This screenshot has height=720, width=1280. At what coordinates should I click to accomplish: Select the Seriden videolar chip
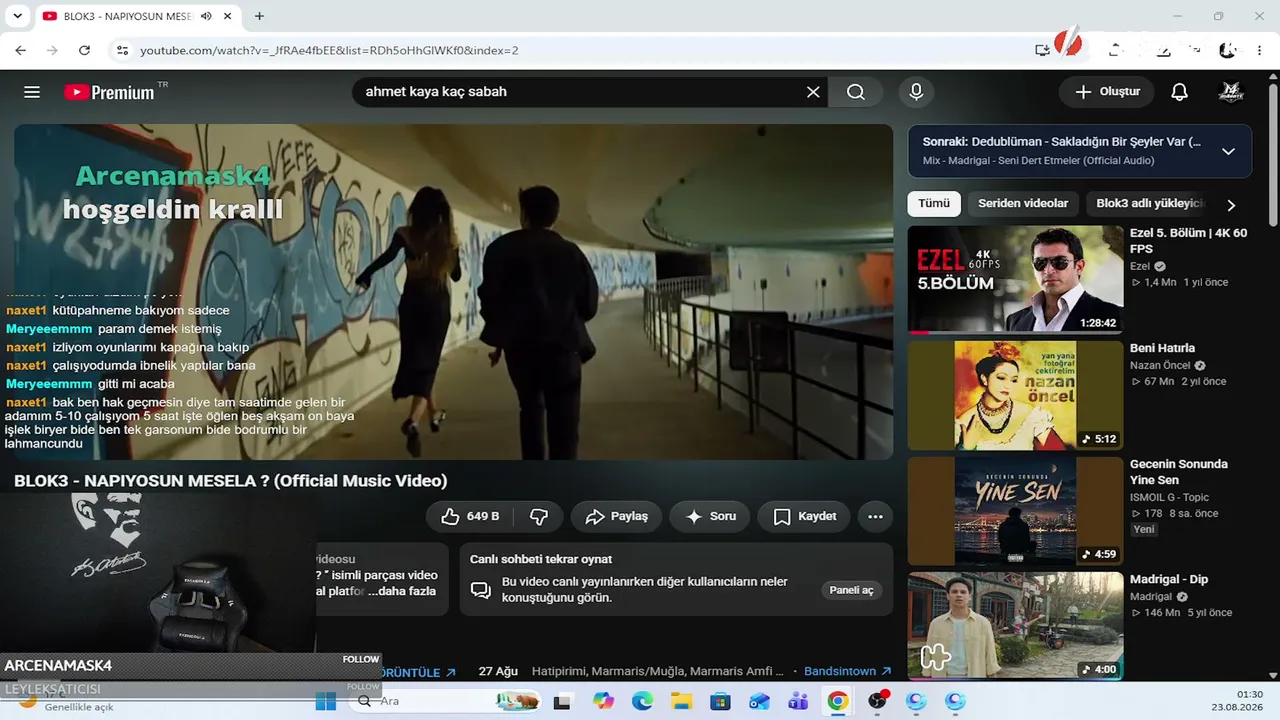1023,204
